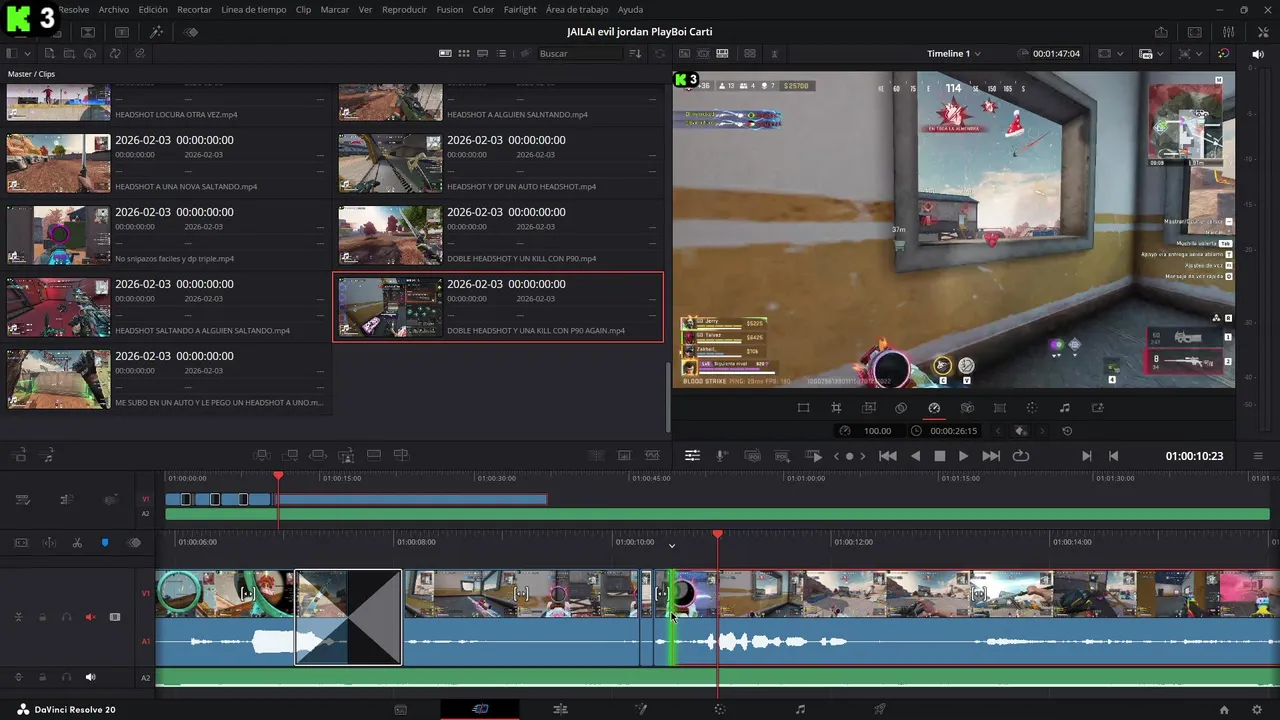Image resolution: width=1280 pixels, height=720 pixels.
Task: Go to end of timeline
Action: 991,456
